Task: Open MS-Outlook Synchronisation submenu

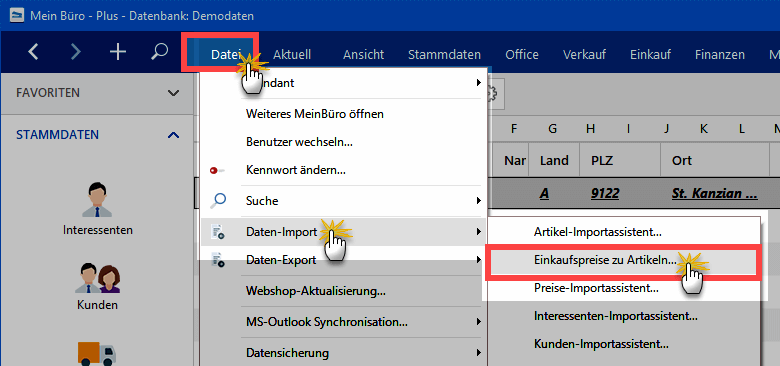Action: tap(344, 322)
